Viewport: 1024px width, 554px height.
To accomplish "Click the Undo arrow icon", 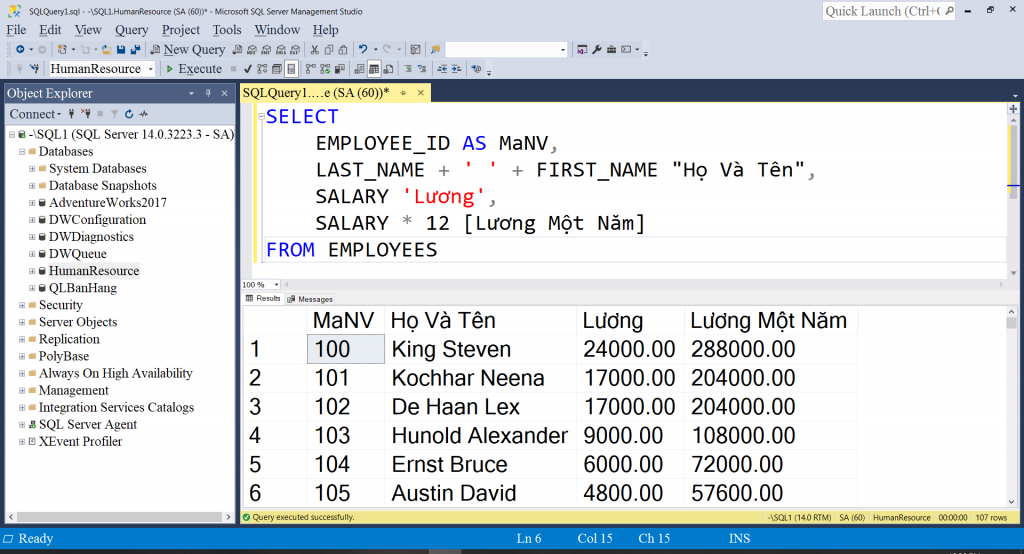I will (x=363, y=50).
